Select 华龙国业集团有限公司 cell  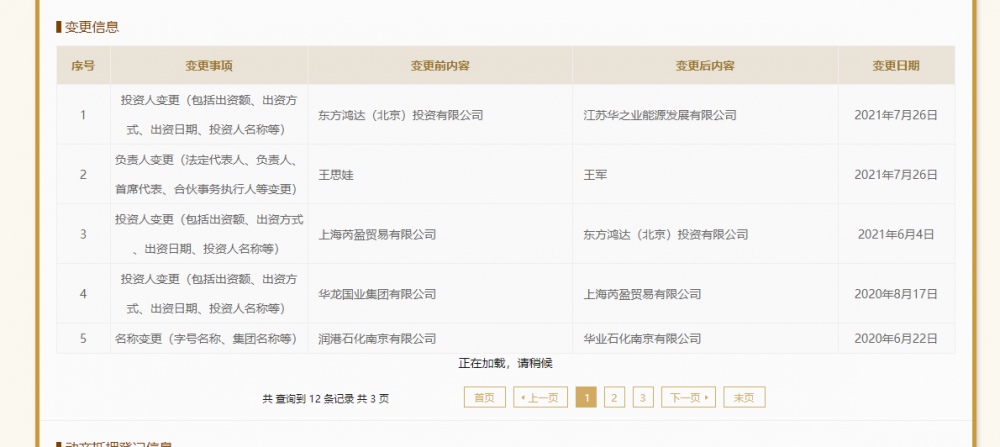pos(377,294)
